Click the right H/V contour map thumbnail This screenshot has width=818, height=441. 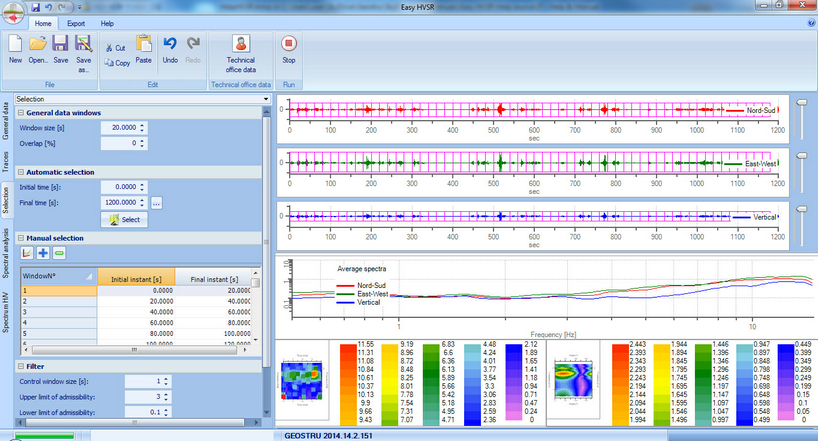573,380
